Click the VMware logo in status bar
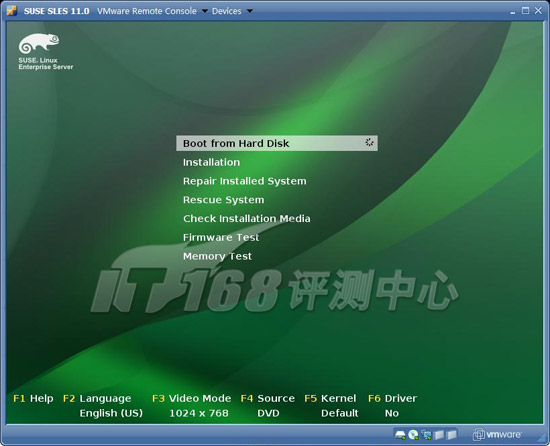The width and height of the screenshot is (550, 446). 497,434
